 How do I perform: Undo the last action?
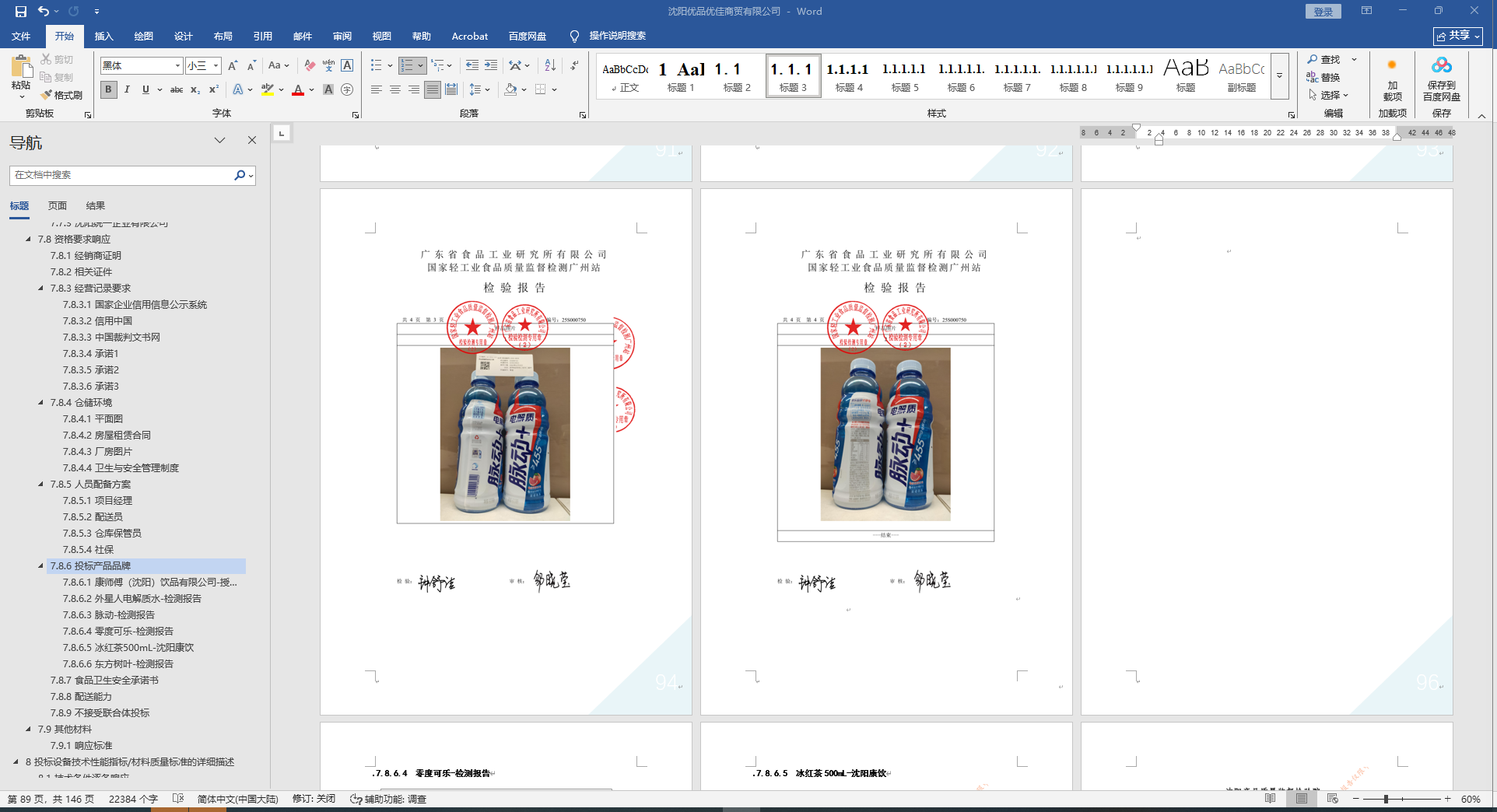point(44,12)
